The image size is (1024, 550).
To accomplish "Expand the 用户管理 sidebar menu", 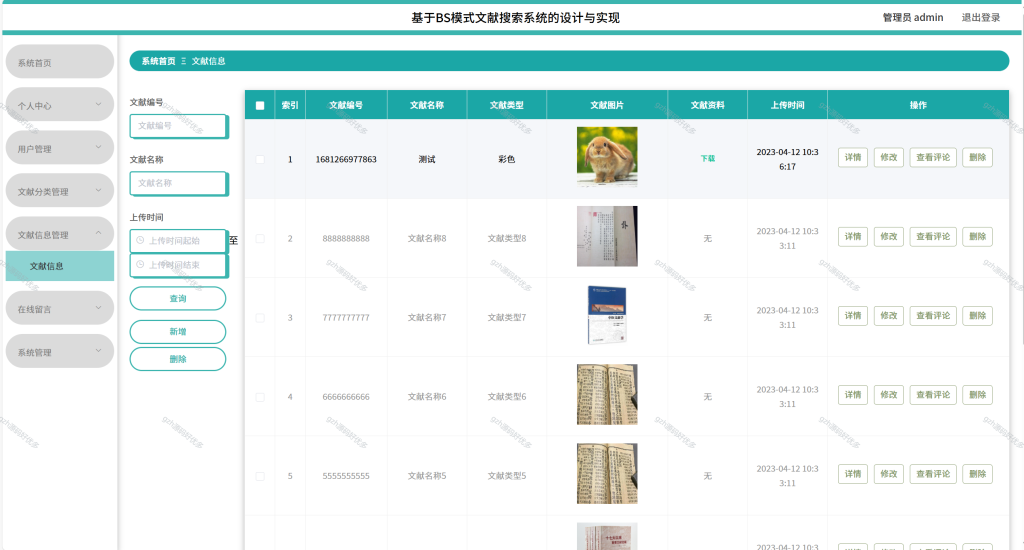I will 60,148.
